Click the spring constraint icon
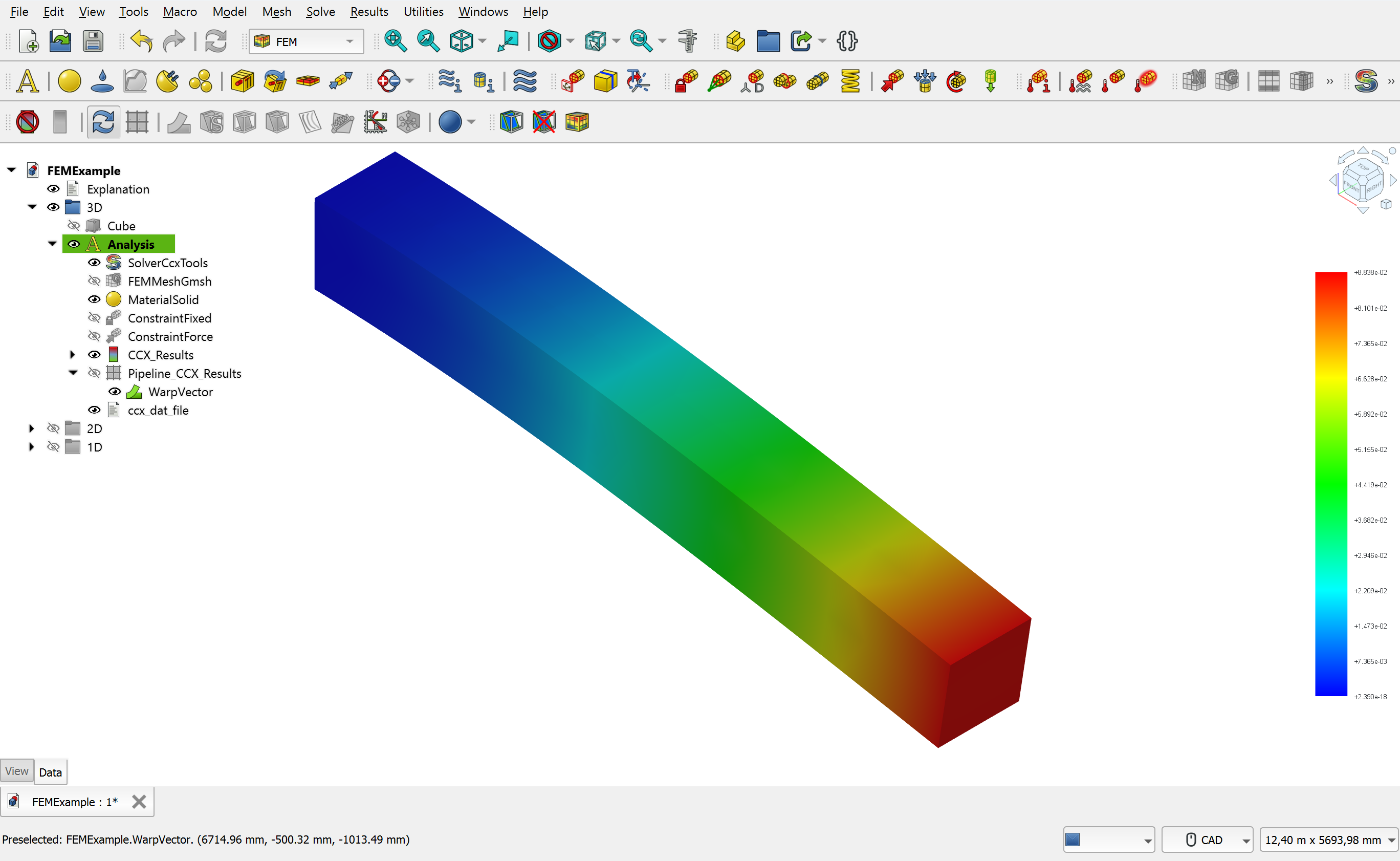Viewport: 1400px width, 861px height. [x=850, y=81]
